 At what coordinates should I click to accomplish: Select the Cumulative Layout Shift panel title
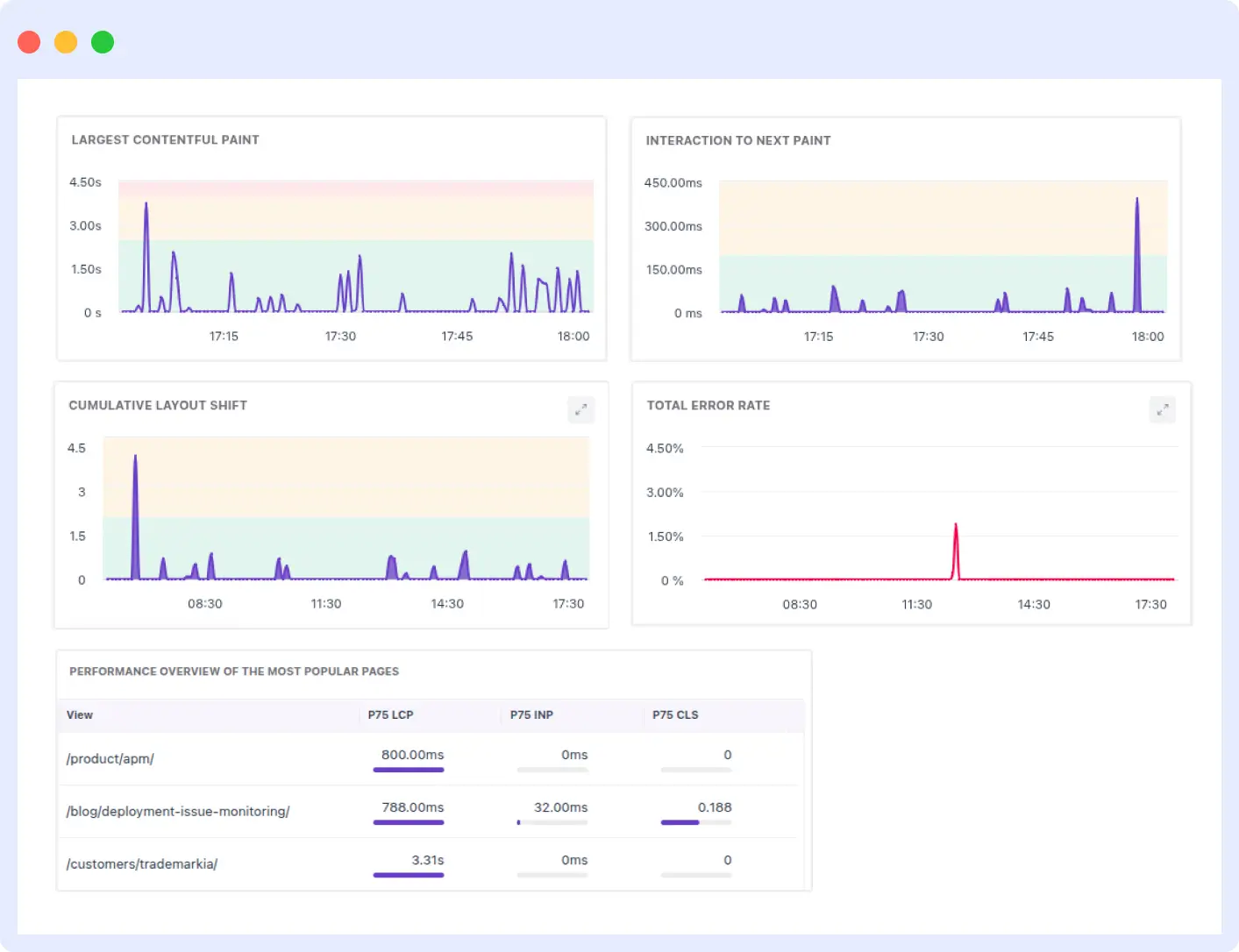pyautogui.click(x=158, y=405)
